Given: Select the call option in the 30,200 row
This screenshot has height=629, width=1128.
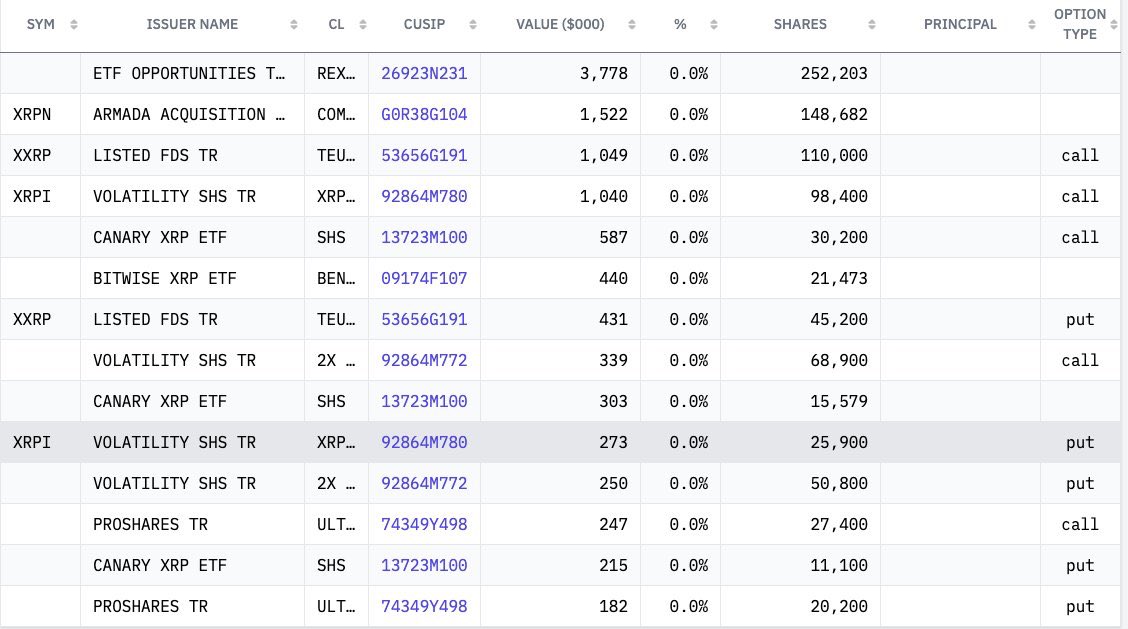Looking at the screenshot, I should pos(1080,237).
